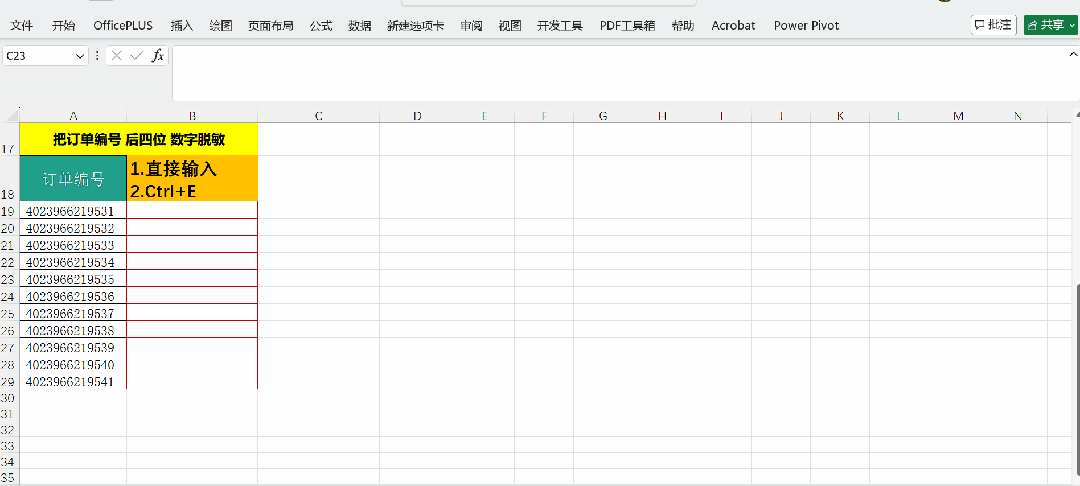This screenshot has height=486, width=1080.
Task: Open the 帮助 tab
Action: pos(683,25)
